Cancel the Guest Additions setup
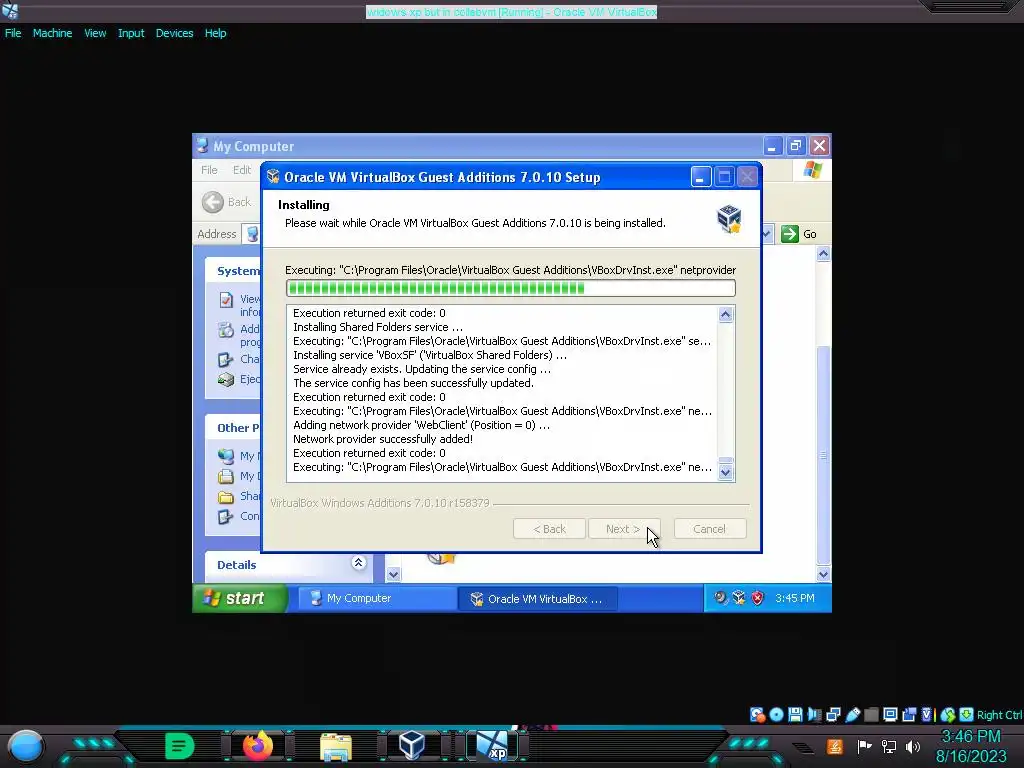 pyautogui.click(x=710, y=529)
